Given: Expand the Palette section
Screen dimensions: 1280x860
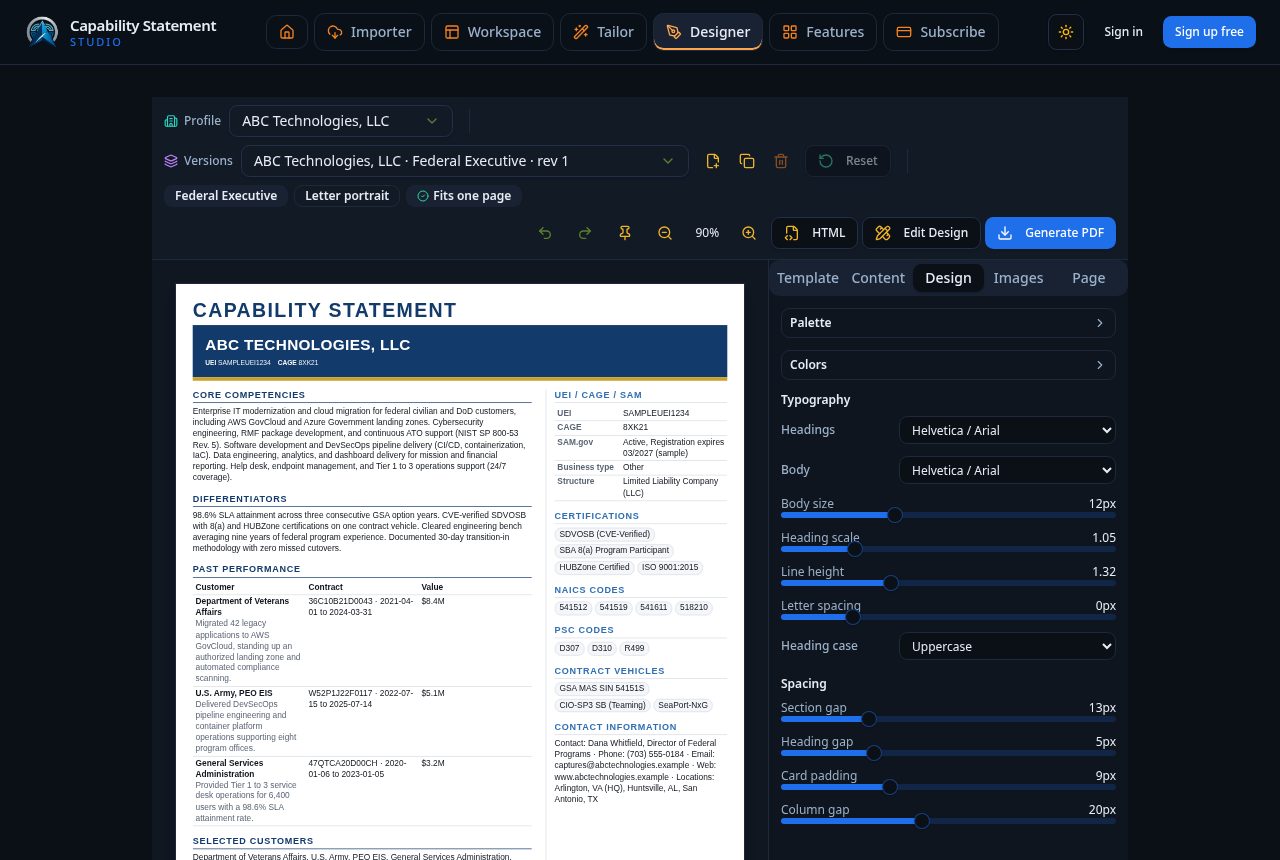Looking at the screenshot, I should point(948,323).
